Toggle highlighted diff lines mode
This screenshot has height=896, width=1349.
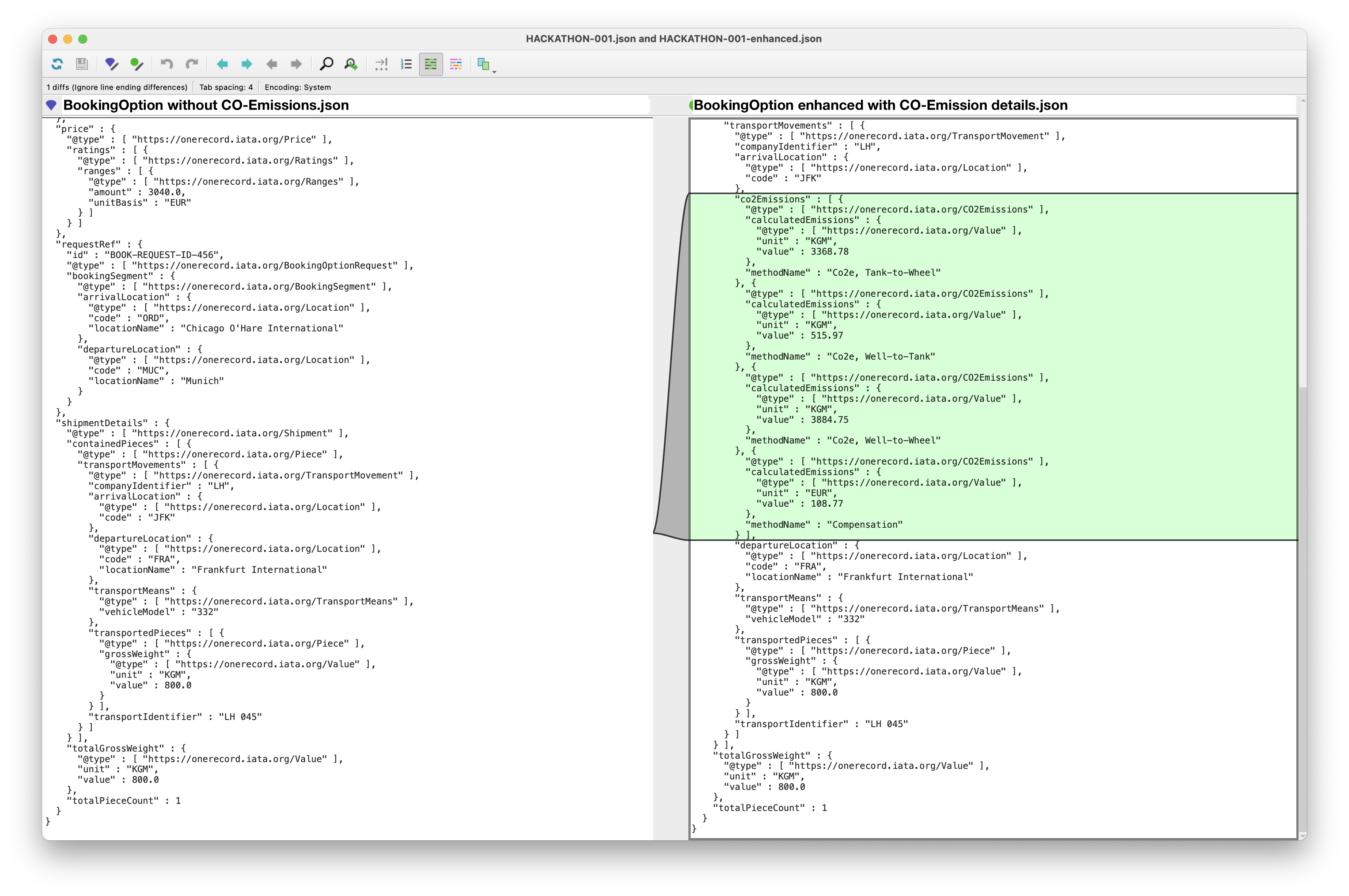(x=431, y=64)
